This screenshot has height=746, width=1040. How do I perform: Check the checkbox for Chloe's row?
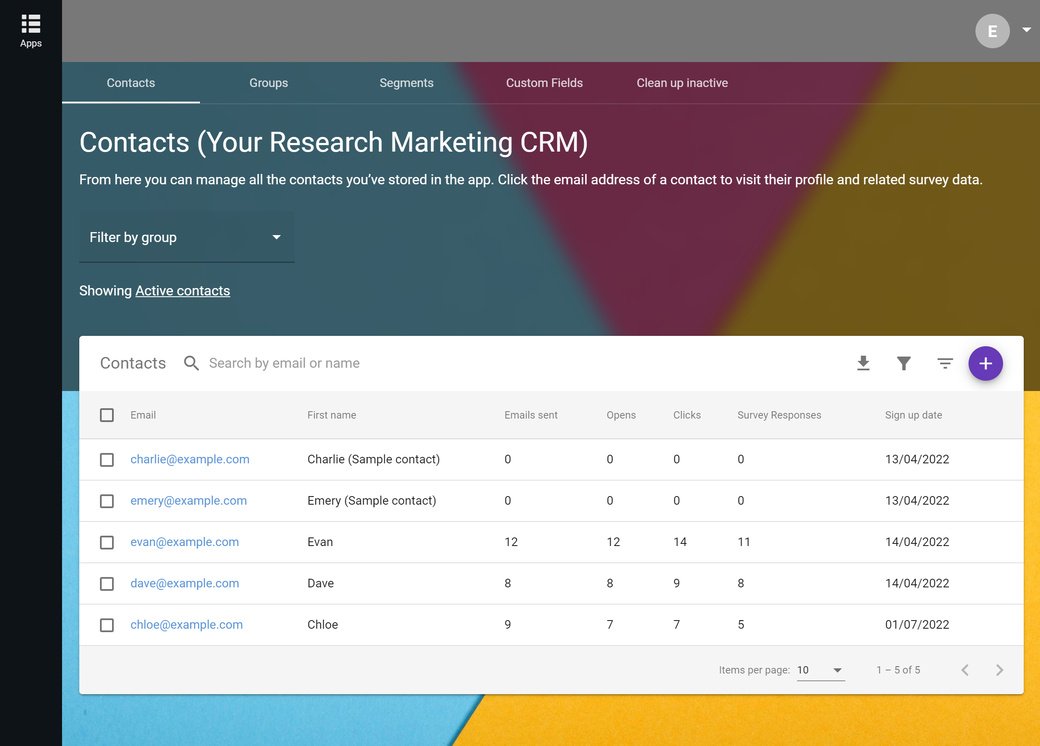click(x=107, y=624)
